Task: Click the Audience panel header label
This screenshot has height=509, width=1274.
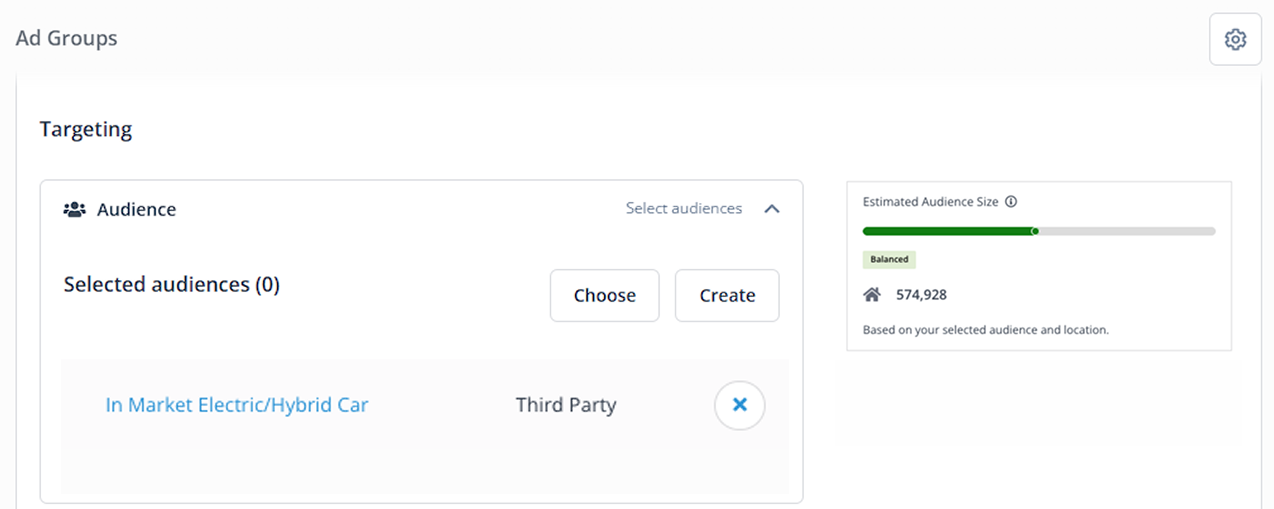Action: pyautogui.click(x=136, y=209)
